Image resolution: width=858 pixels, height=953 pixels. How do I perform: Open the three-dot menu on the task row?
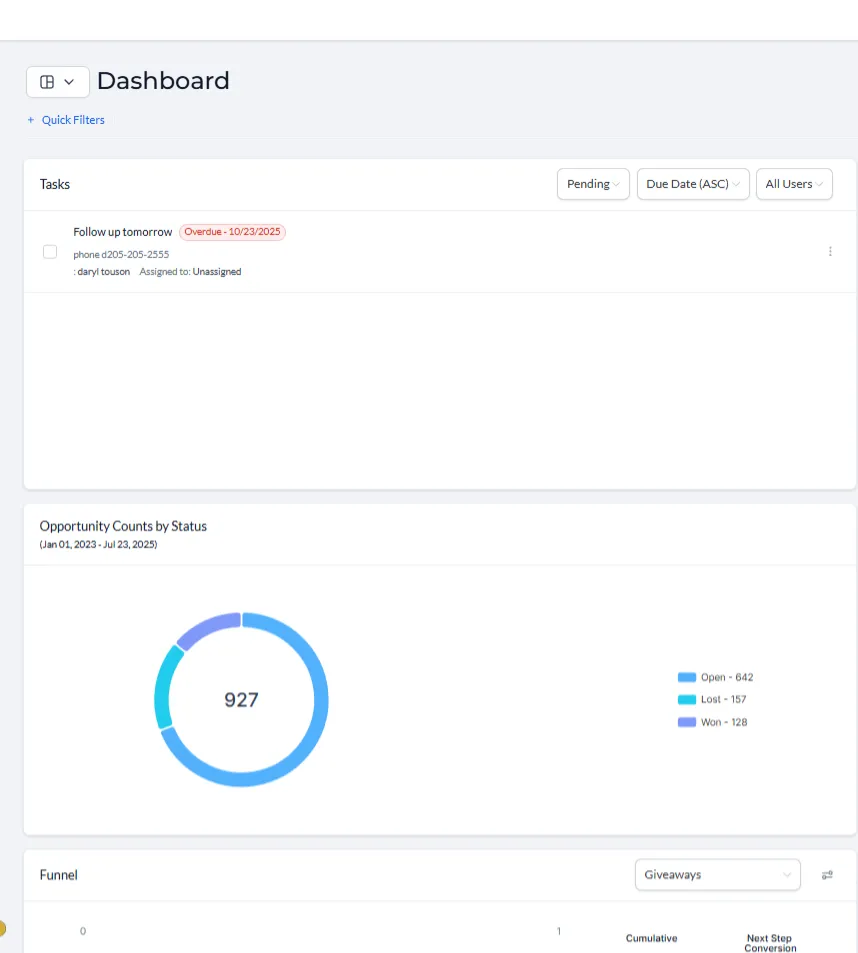pos(830,252)
